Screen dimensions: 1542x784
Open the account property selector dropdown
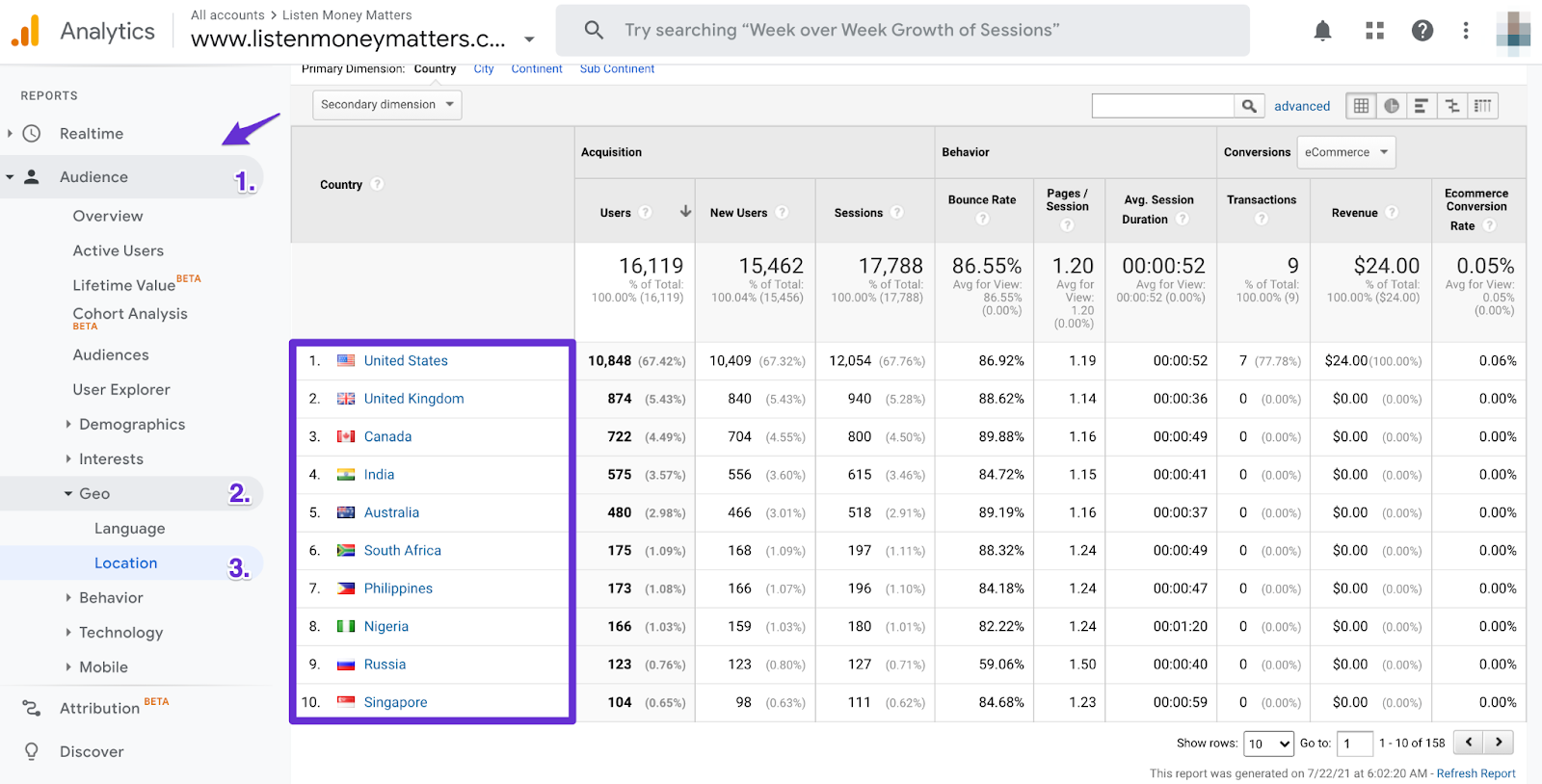pos(529,39)
